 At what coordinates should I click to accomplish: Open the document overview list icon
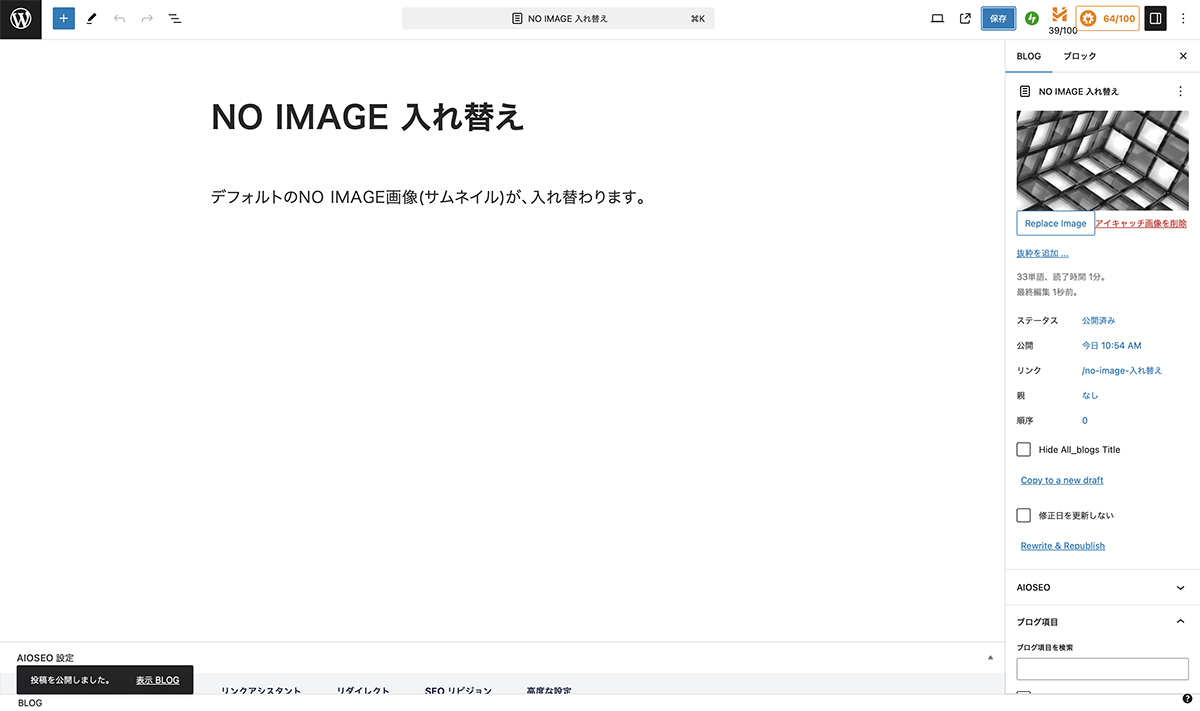(175, 19)
